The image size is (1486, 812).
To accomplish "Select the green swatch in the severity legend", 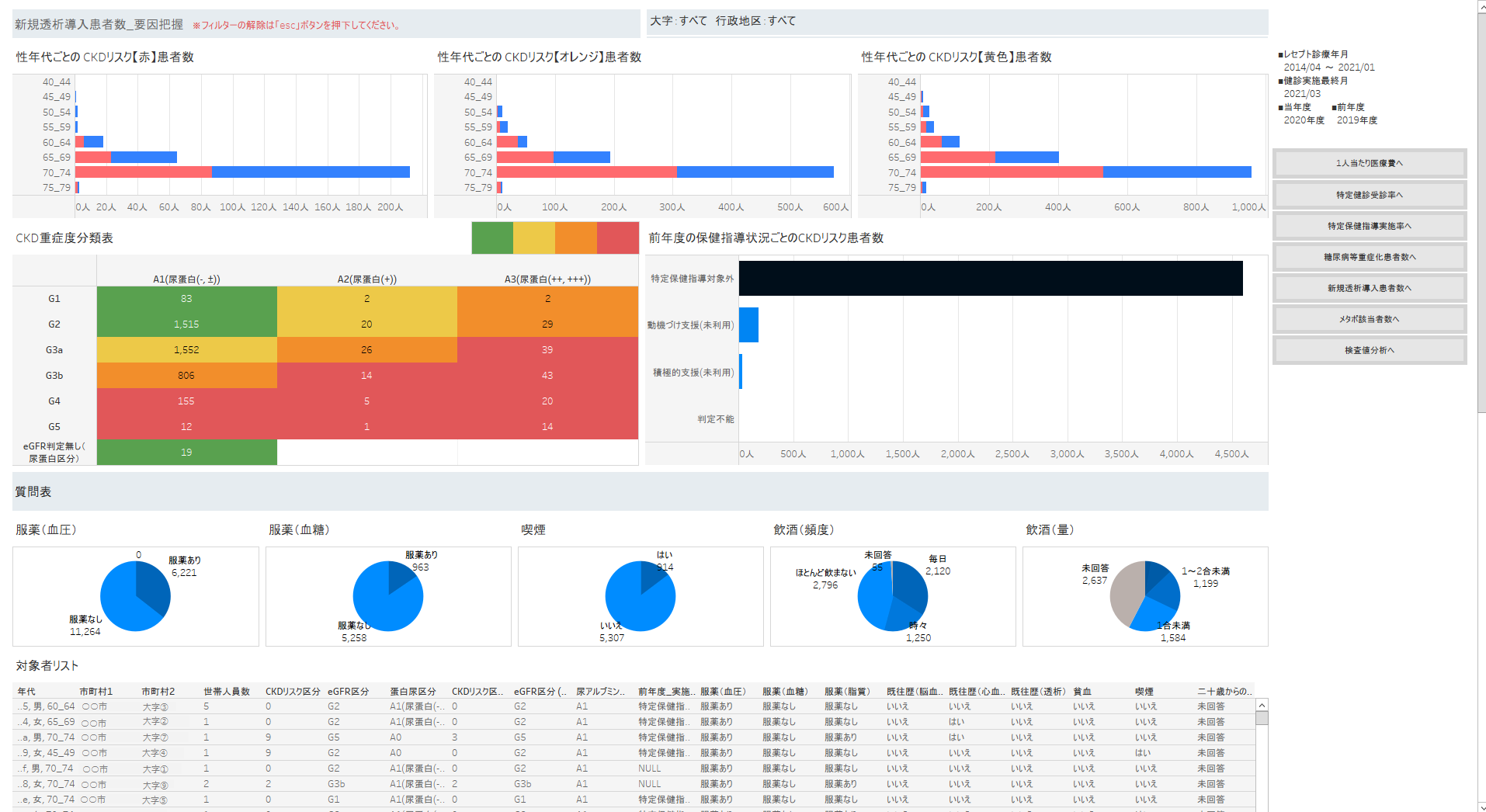I will tap(491, 238).
